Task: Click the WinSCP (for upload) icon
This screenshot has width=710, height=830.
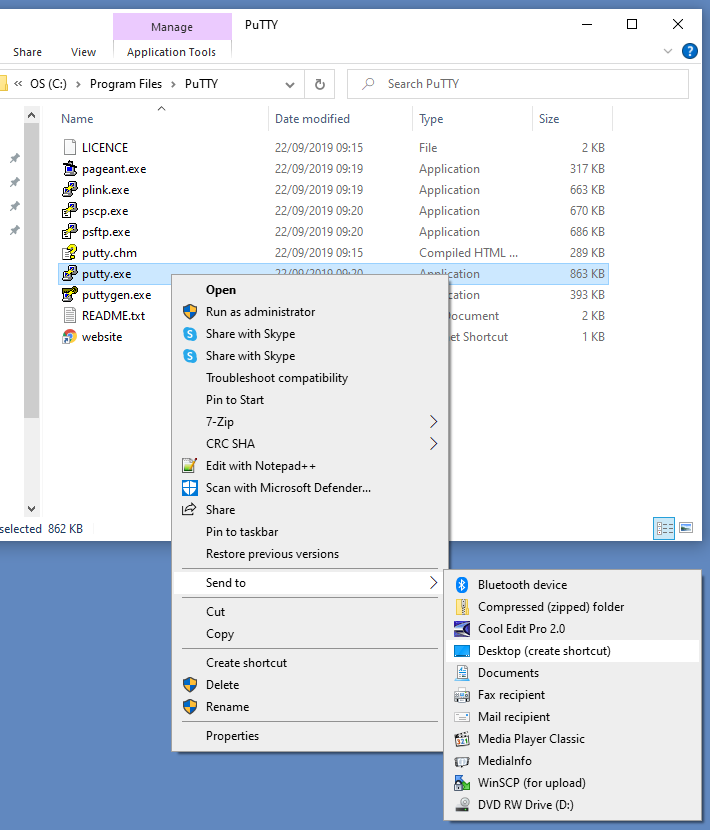Action: pyautogui.click(x=462, y=783)
